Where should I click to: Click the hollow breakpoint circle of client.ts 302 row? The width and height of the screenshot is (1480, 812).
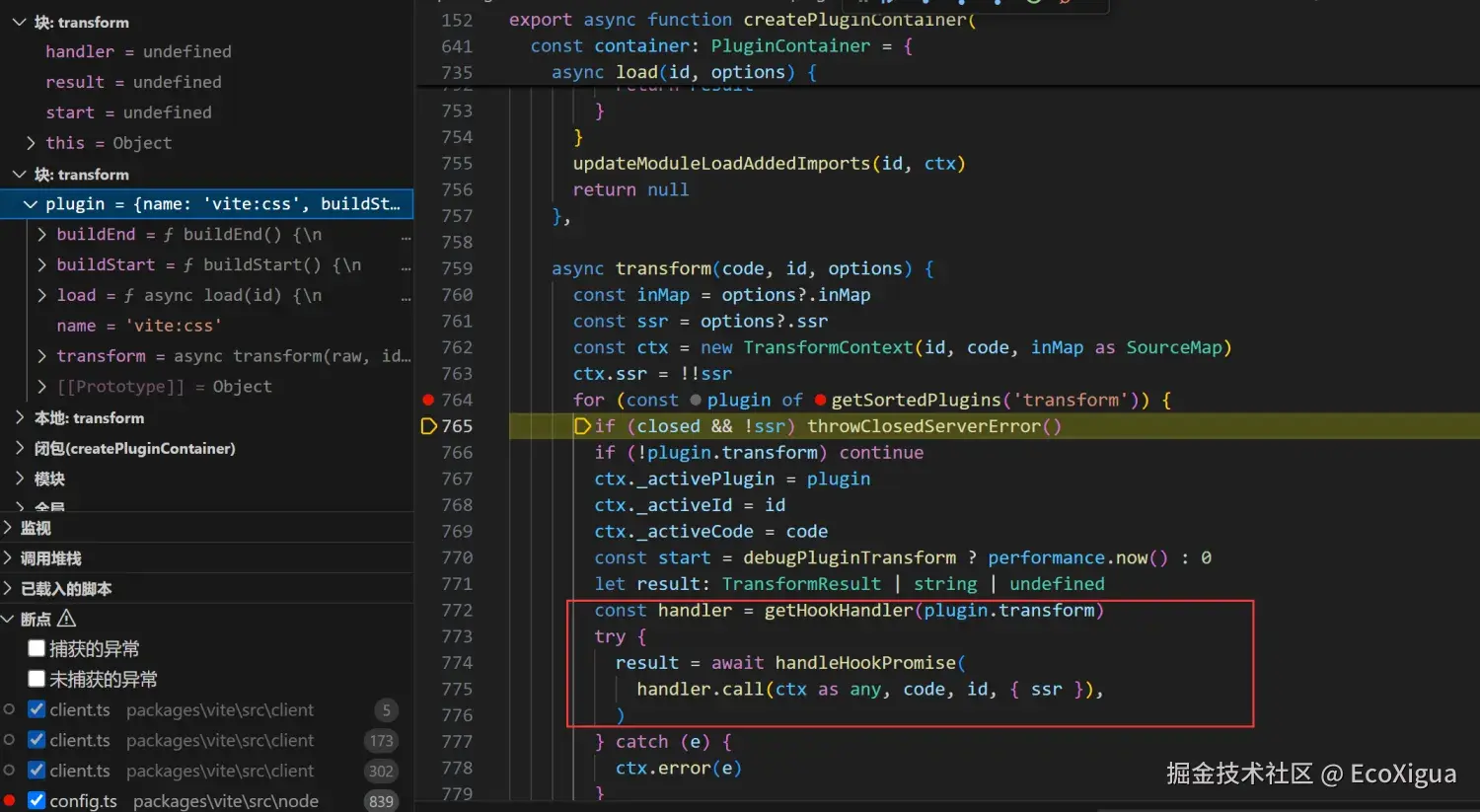click(x=9, y=771)
